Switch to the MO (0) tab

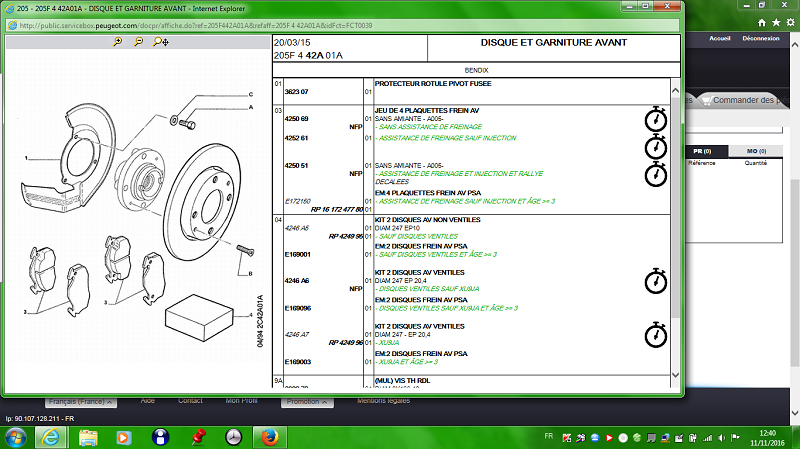coord(756,151)
